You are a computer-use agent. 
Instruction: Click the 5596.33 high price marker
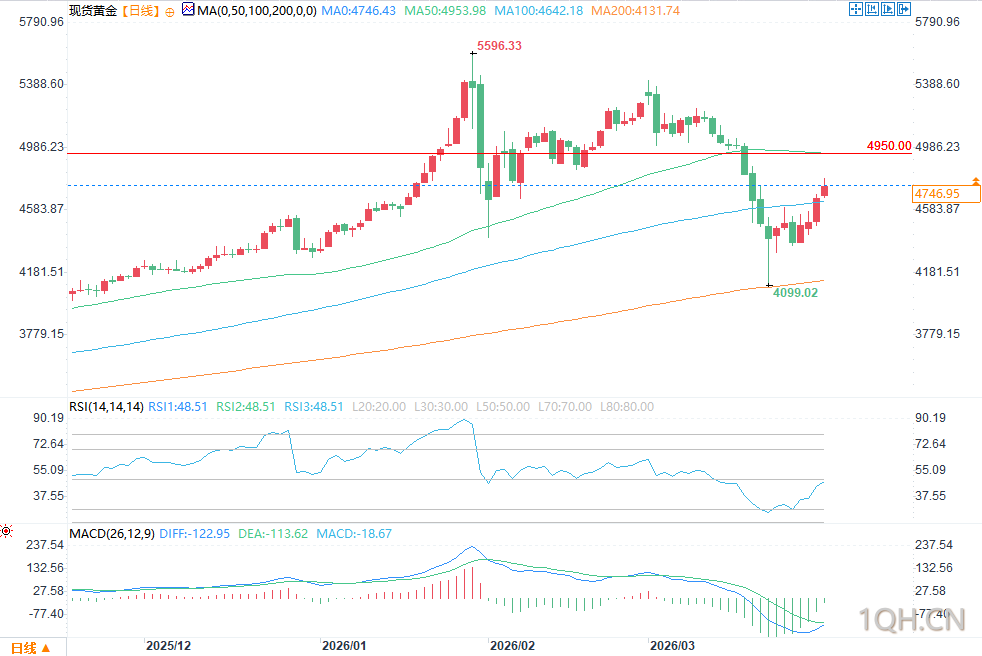pos(499,46)
